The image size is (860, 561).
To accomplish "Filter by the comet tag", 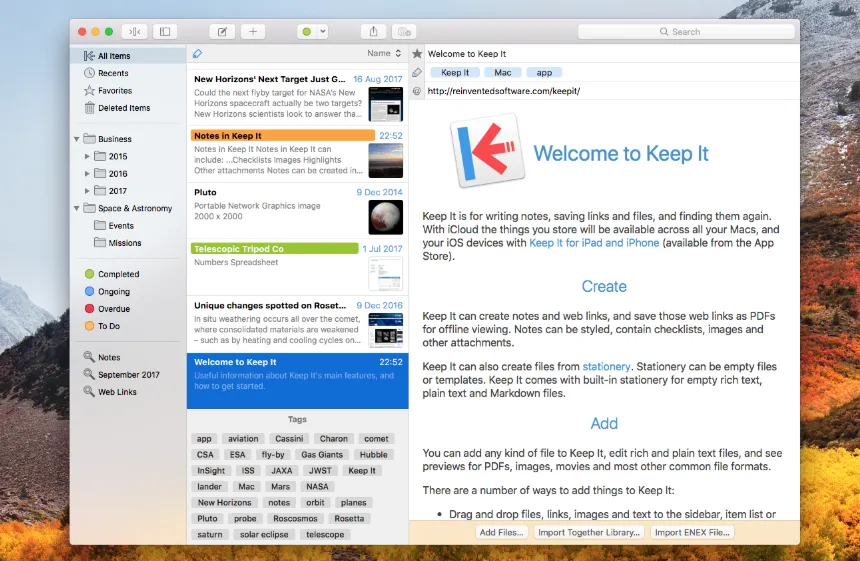I will pyautogui.click(x=376, y=439).
